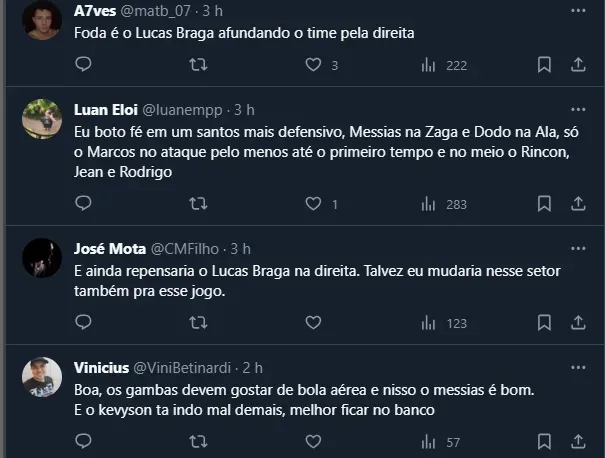This screenshot has height=458, width=605.
Task: Retweet the A7ves post
Action: (198, 64)
